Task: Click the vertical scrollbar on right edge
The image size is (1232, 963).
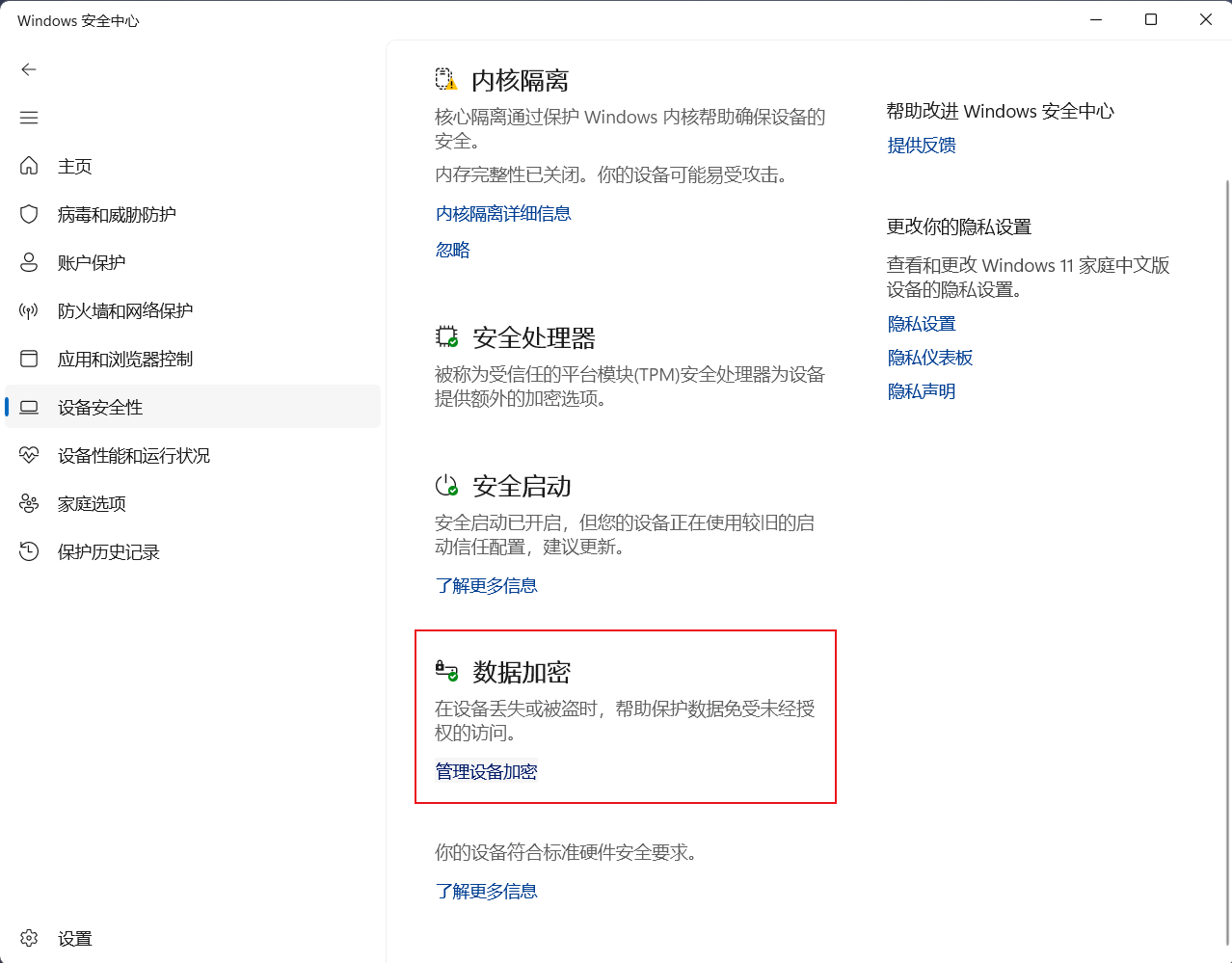Action: point(1227,561)
